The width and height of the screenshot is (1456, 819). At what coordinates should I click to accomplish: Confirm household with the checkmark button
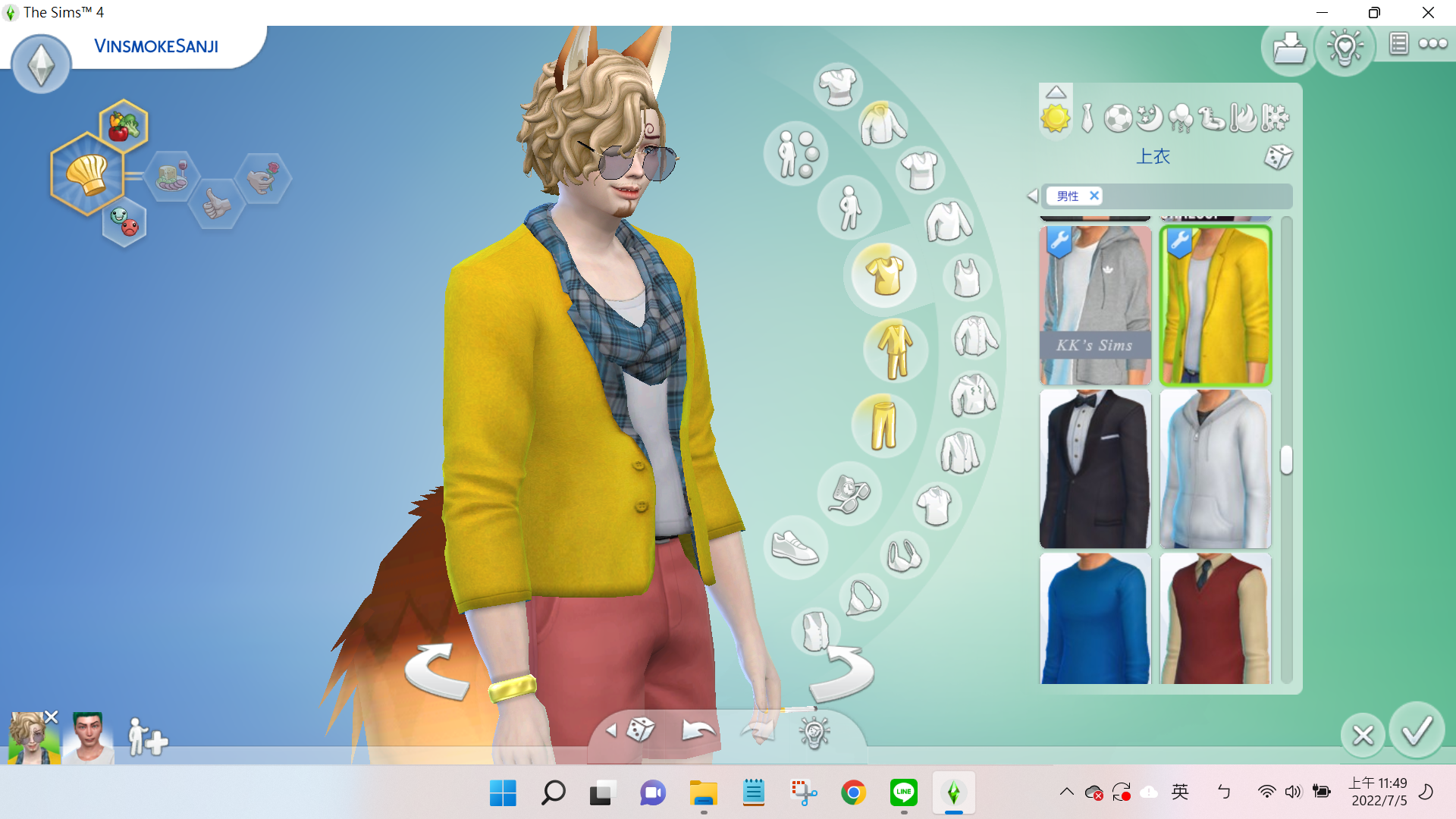click(1417, 731)
